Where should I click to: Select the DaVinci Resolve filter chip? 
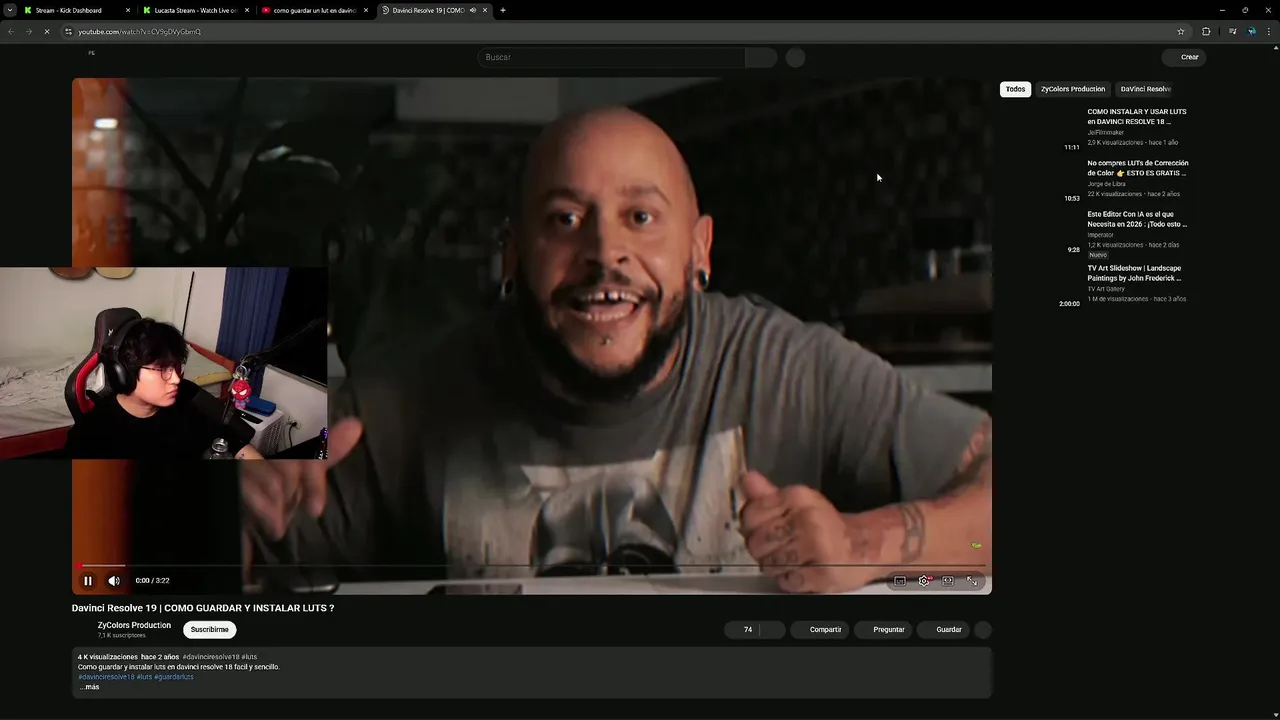(x=1145, y=89)
